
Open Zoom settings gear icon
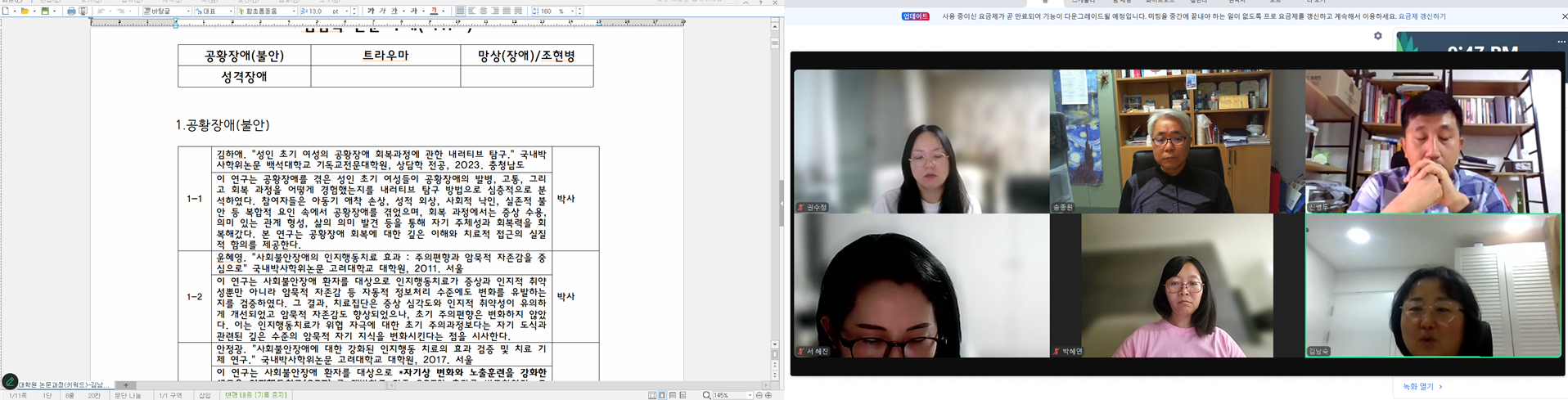pyautogui.click(x=1378, y=36)
